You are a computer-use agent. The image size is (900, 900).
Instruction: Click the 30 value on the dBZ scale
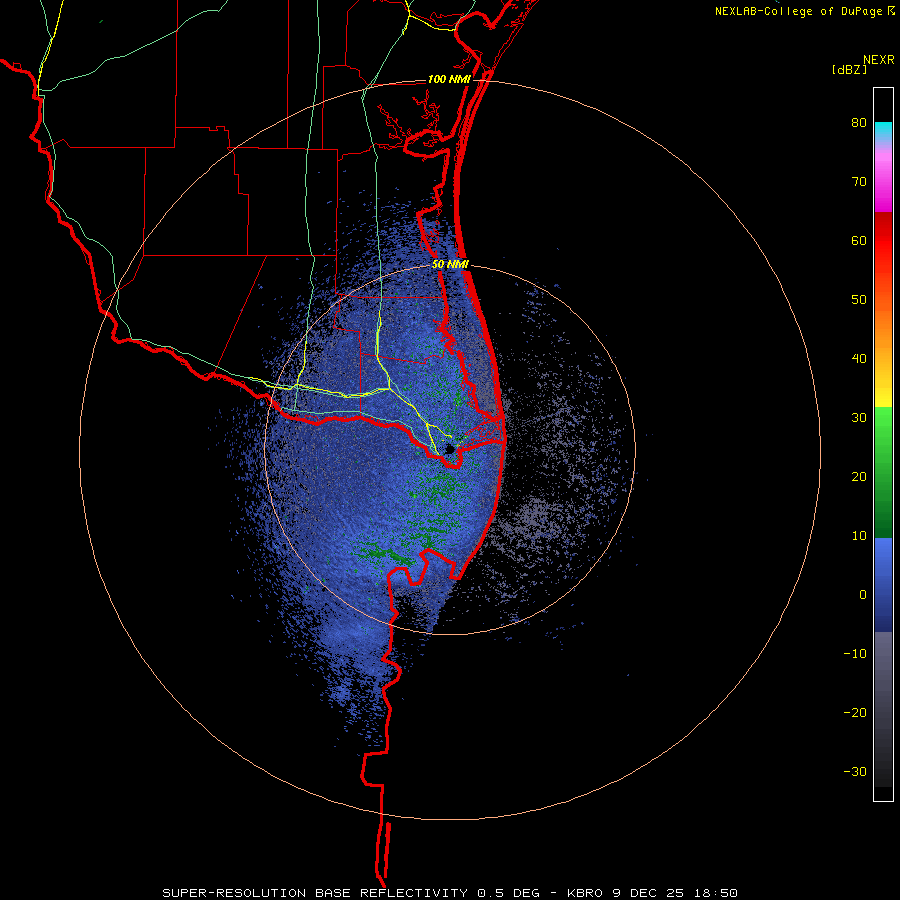click(859, 417)
